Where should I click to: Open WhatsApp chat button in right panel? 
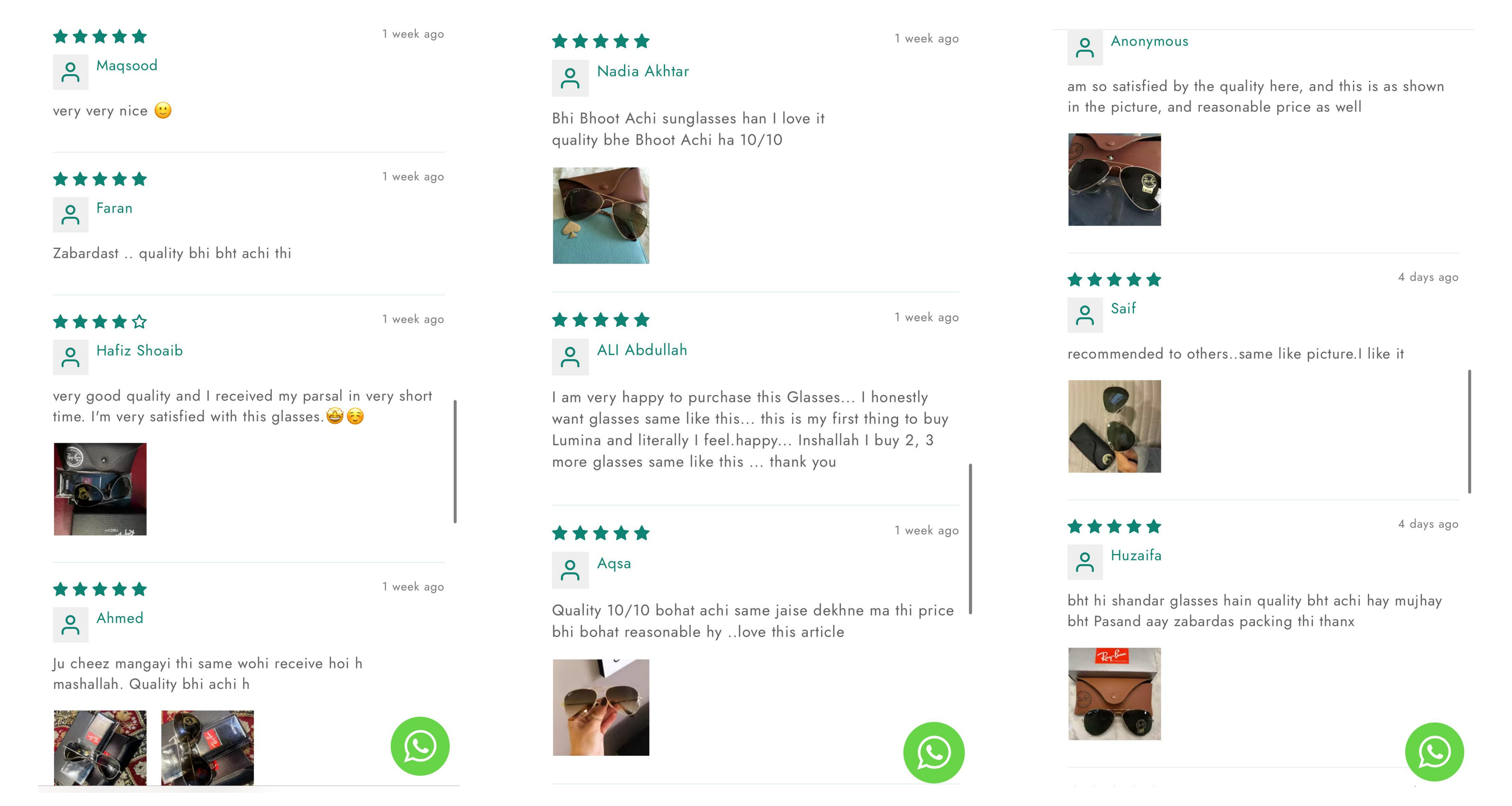[1435, 752]
